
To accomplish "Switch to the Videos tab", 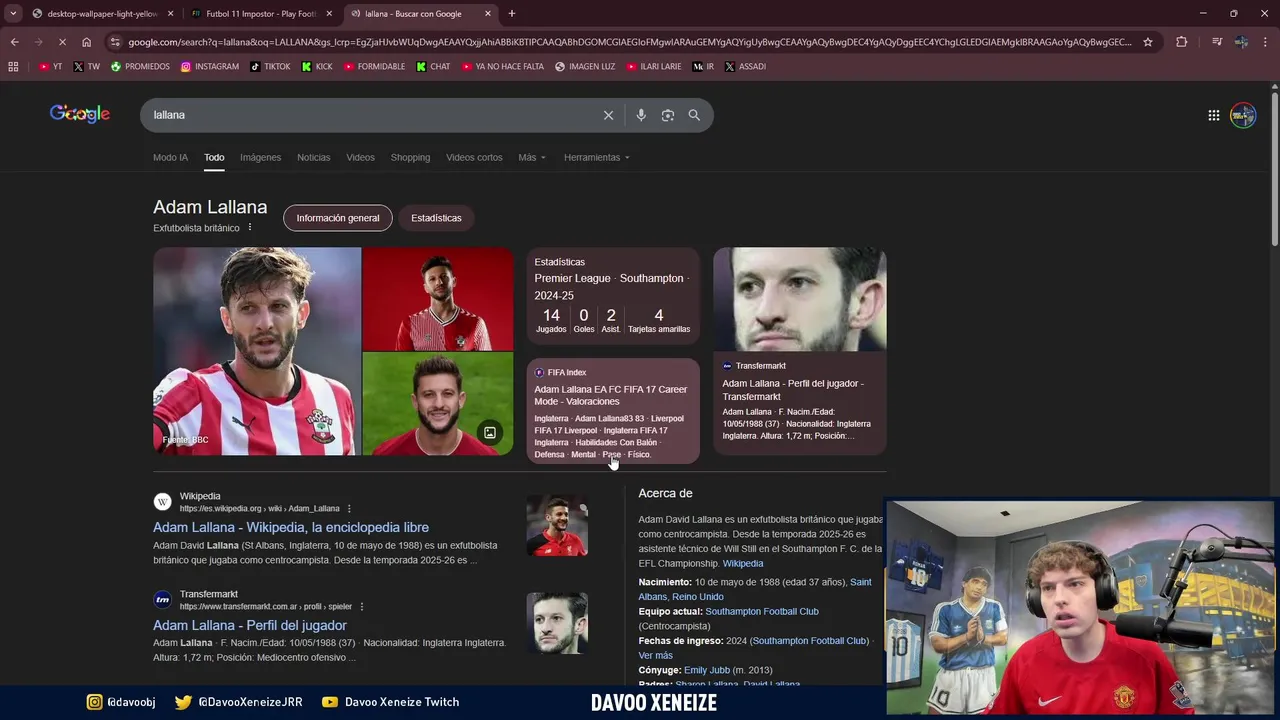I will click(360, 158).
